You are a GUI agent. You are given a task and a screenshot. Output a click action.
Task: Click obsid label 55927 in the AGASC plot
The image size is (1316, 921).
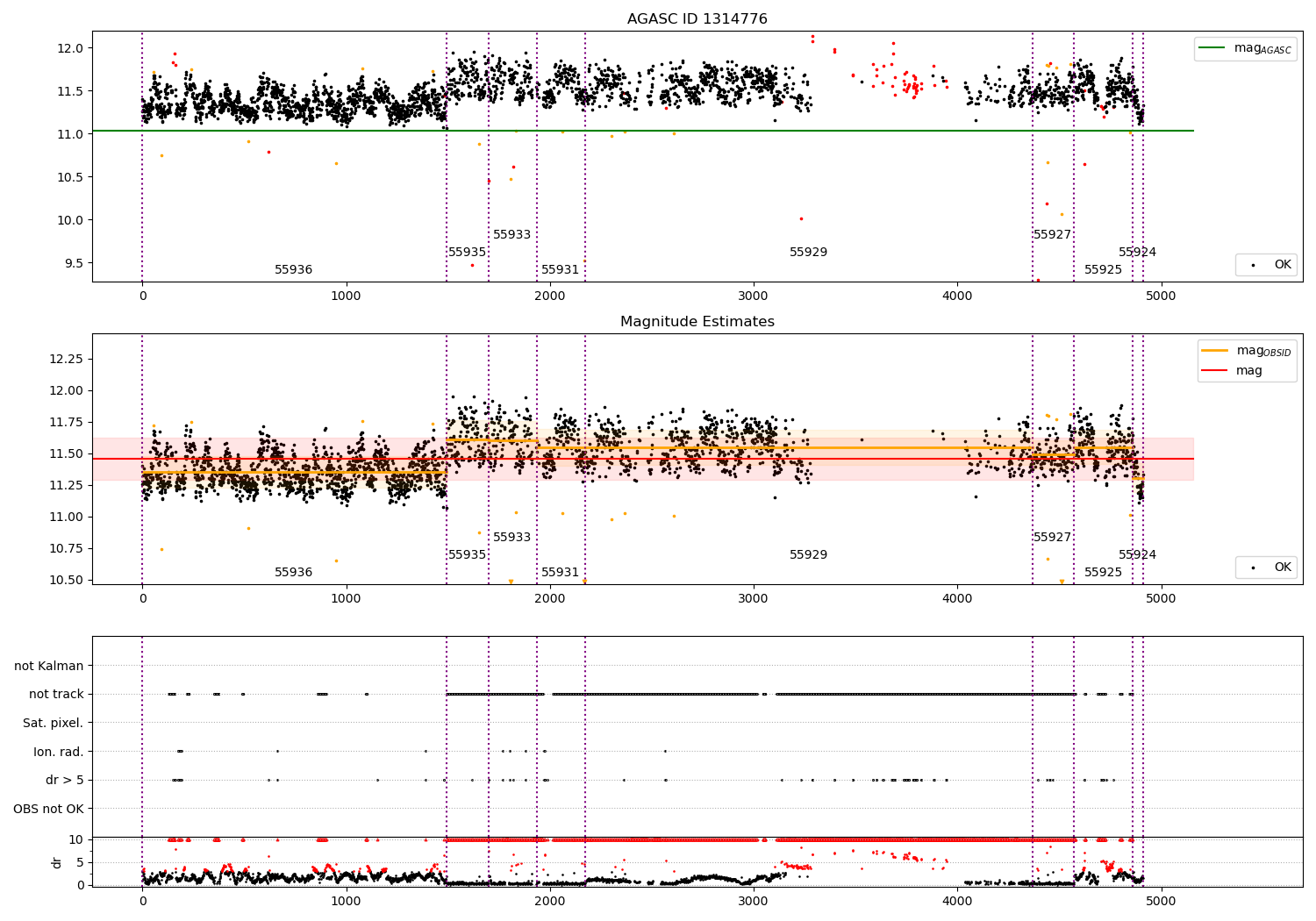[x=1052, y=234]
